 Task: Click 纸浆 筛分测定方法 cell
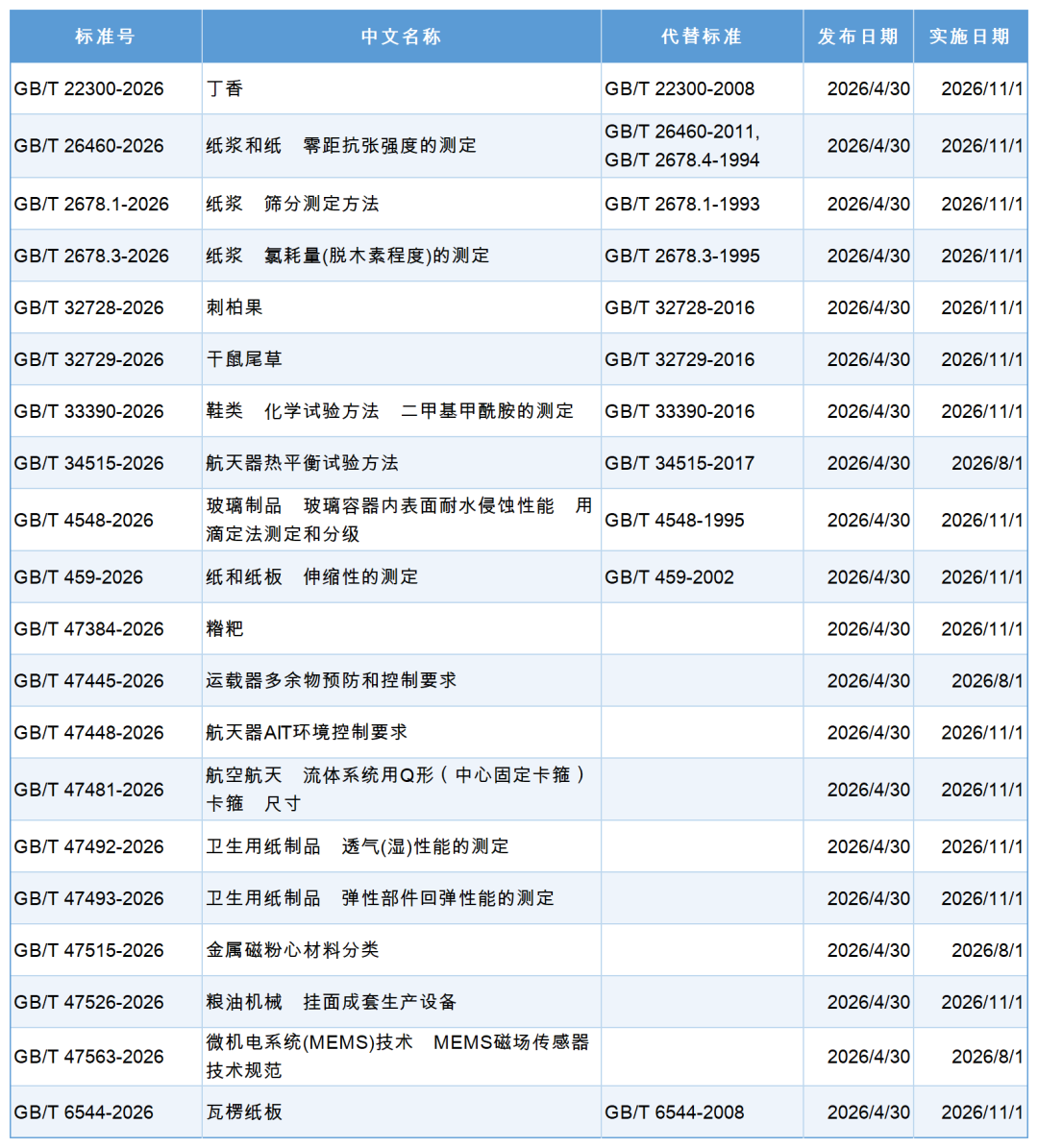[402, 204]
